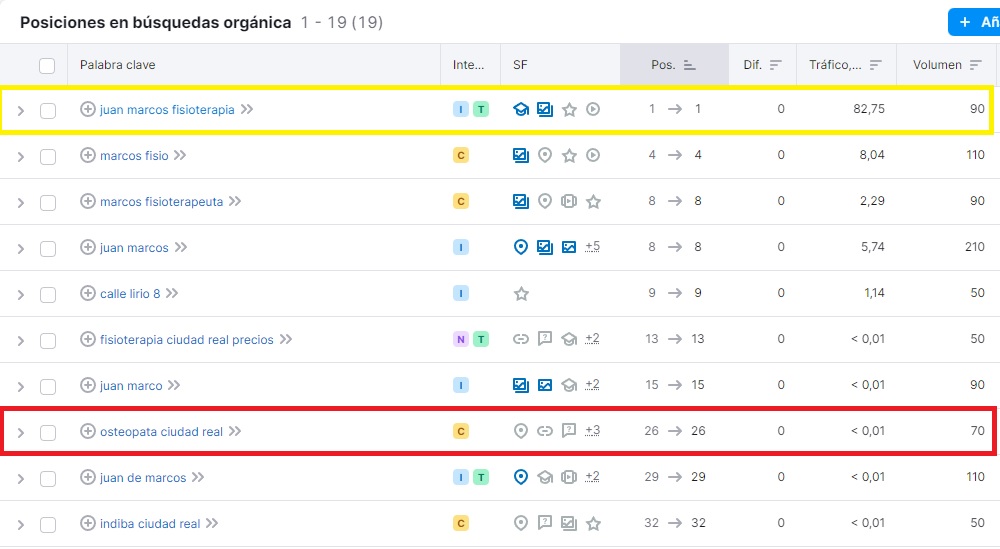Tick the select-all checkbox in table header
The height and width of the screenshot is (549, 1000).
pyautogui.click(x=47, y=66)
